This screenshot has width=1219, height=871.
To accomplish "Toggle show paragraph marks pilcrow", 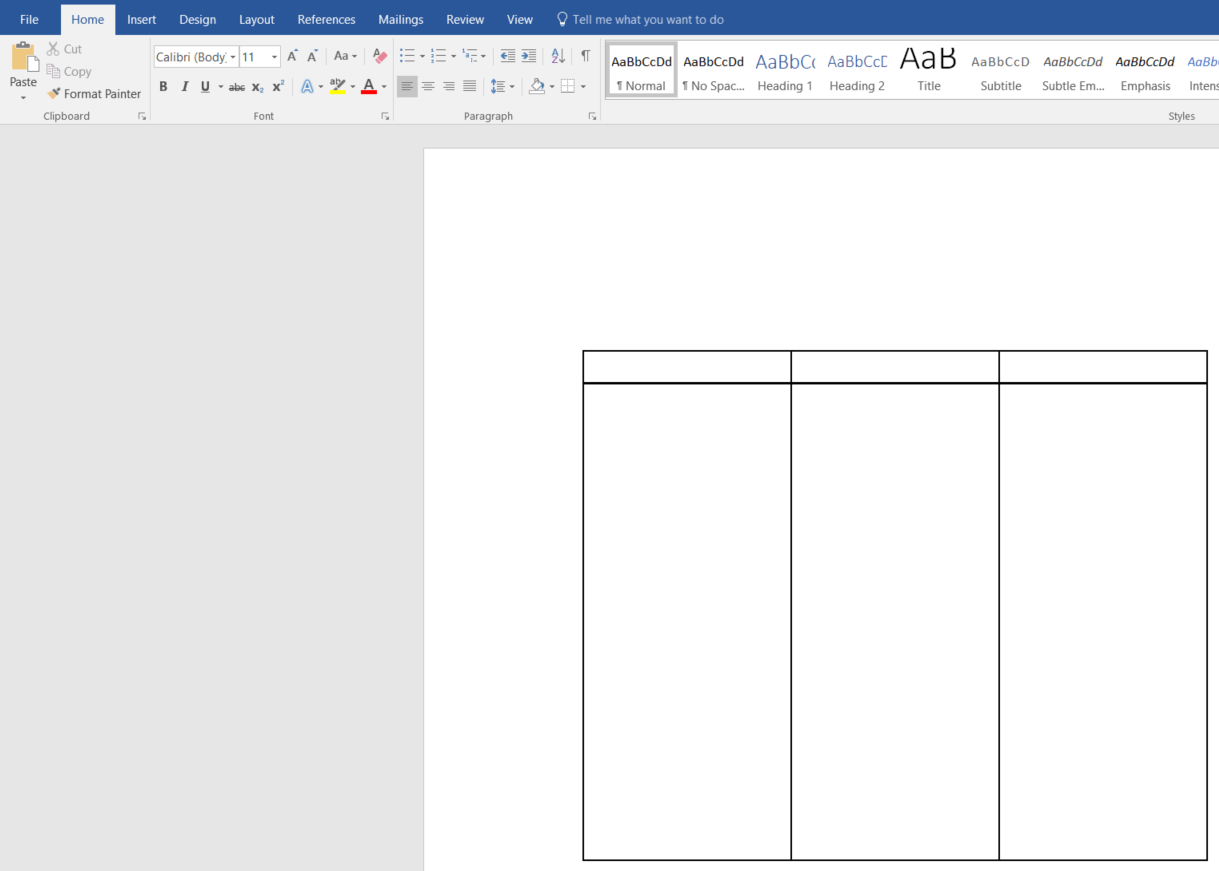I will (x=585, y=57).
